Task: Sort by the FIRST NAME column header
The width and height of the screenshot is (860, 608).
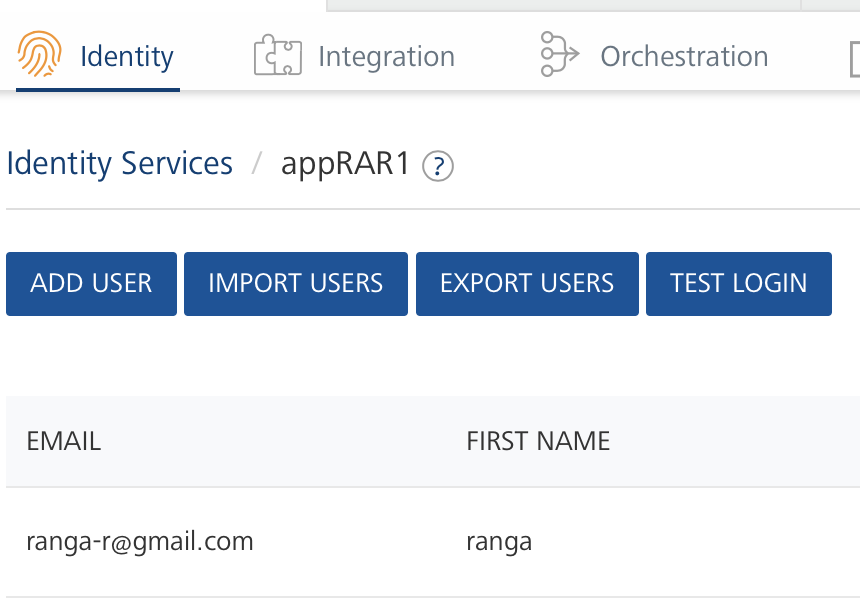Action: (x=538, y=441)
